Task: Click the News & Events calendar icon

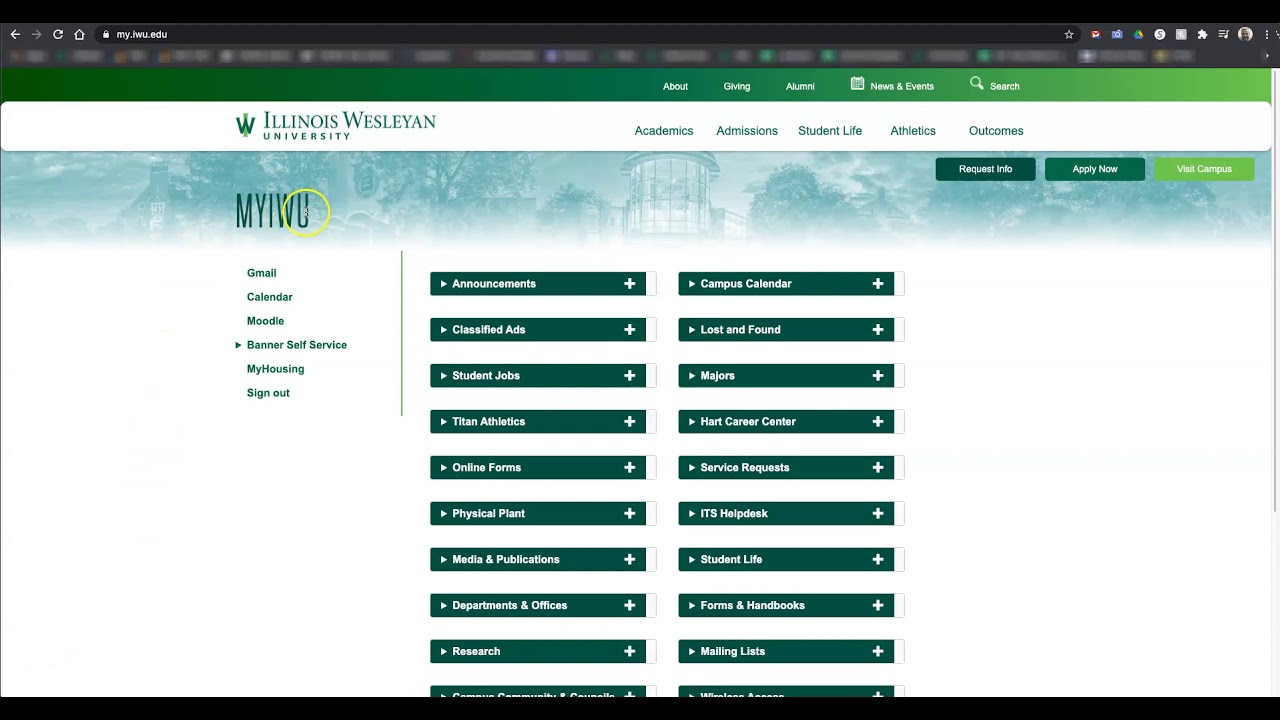Action: tap(857, 84)
